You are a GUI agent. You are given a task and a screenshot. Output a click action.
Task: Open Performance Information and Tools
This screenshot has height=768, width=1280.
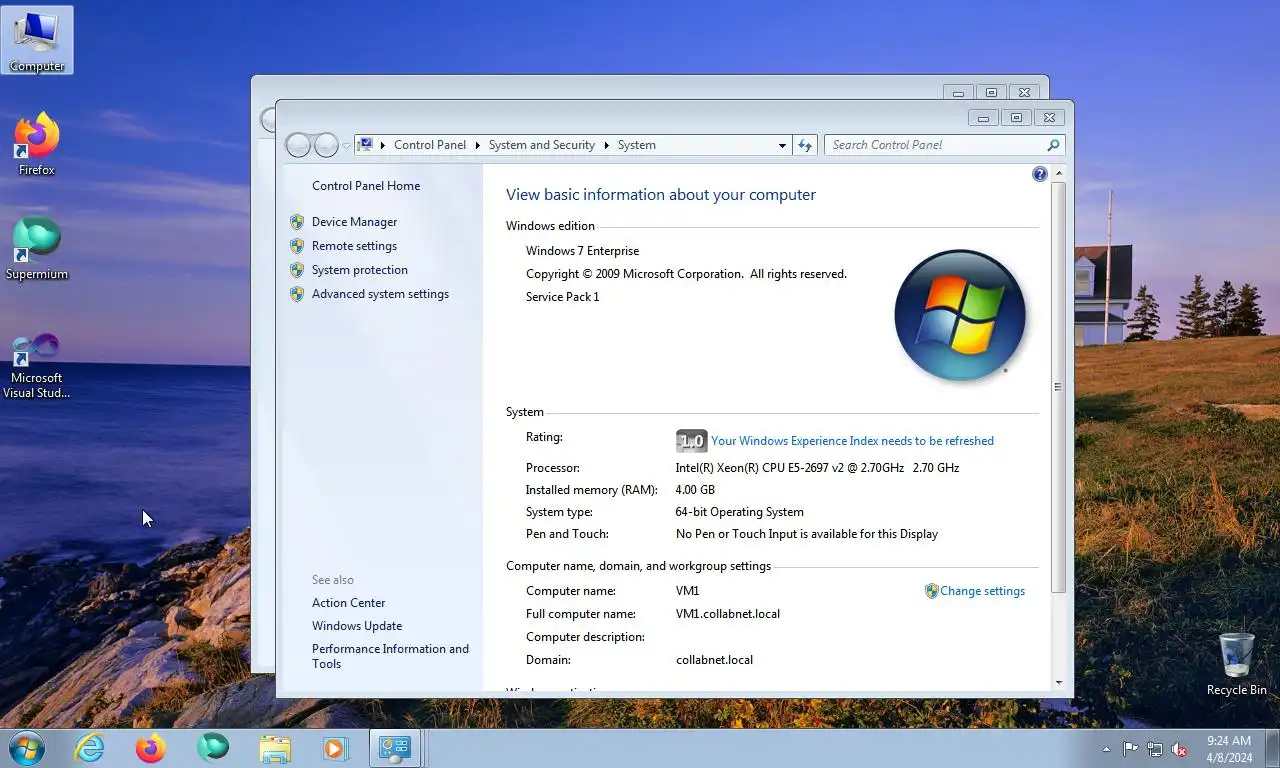(x=390, y=656)
